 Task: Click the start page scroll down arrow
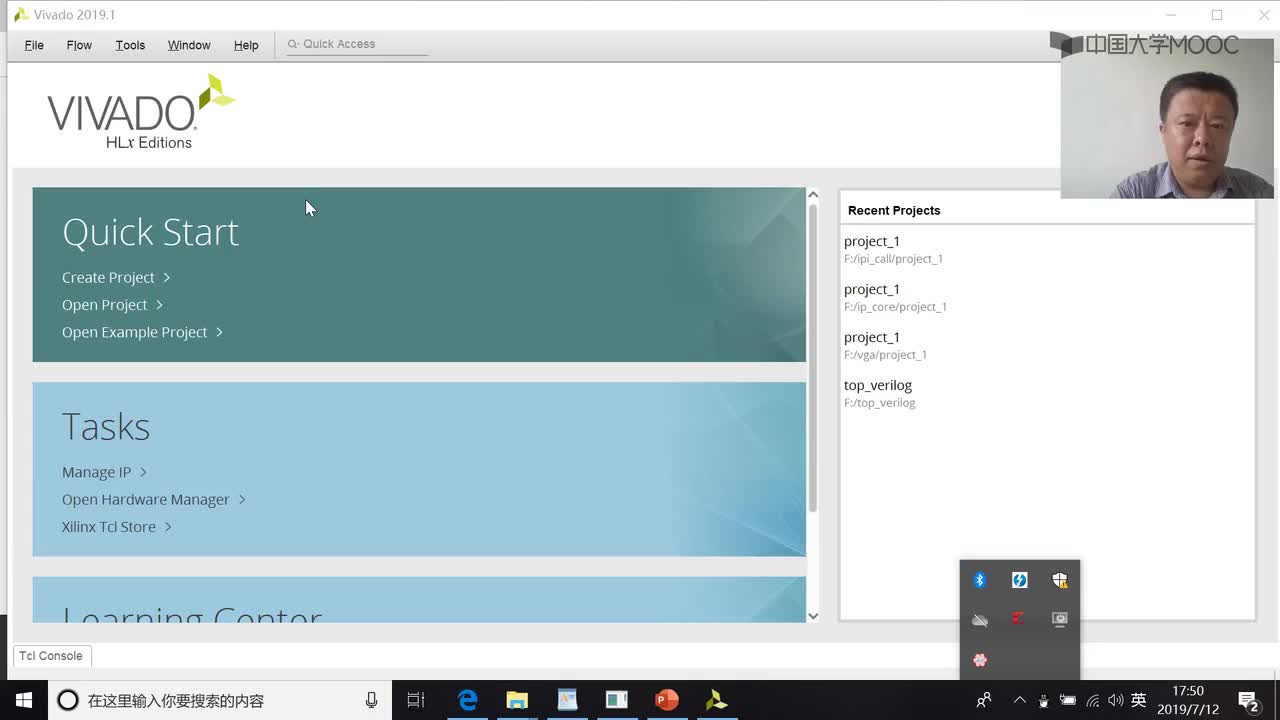[x=813, y=616]
